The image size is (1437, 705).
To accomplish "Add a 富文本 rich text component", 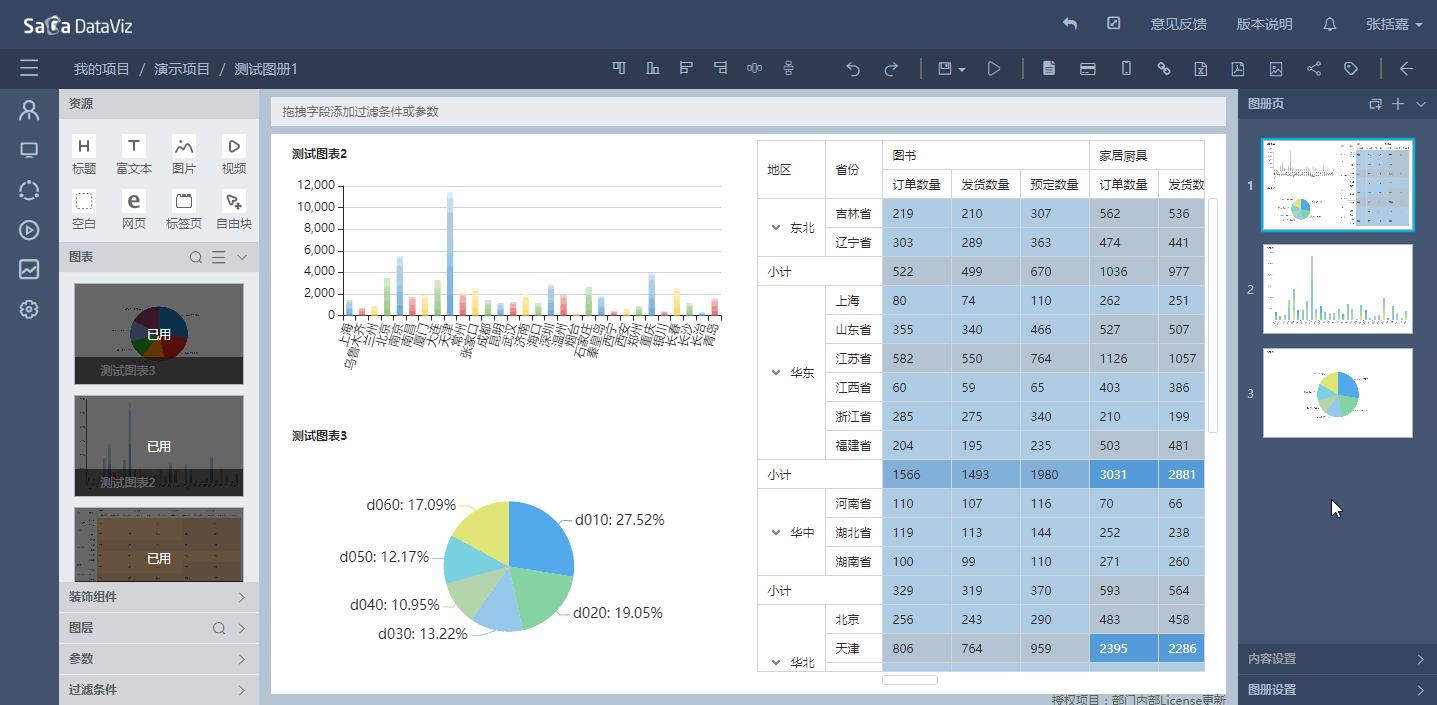I will (x=134, y=155).
